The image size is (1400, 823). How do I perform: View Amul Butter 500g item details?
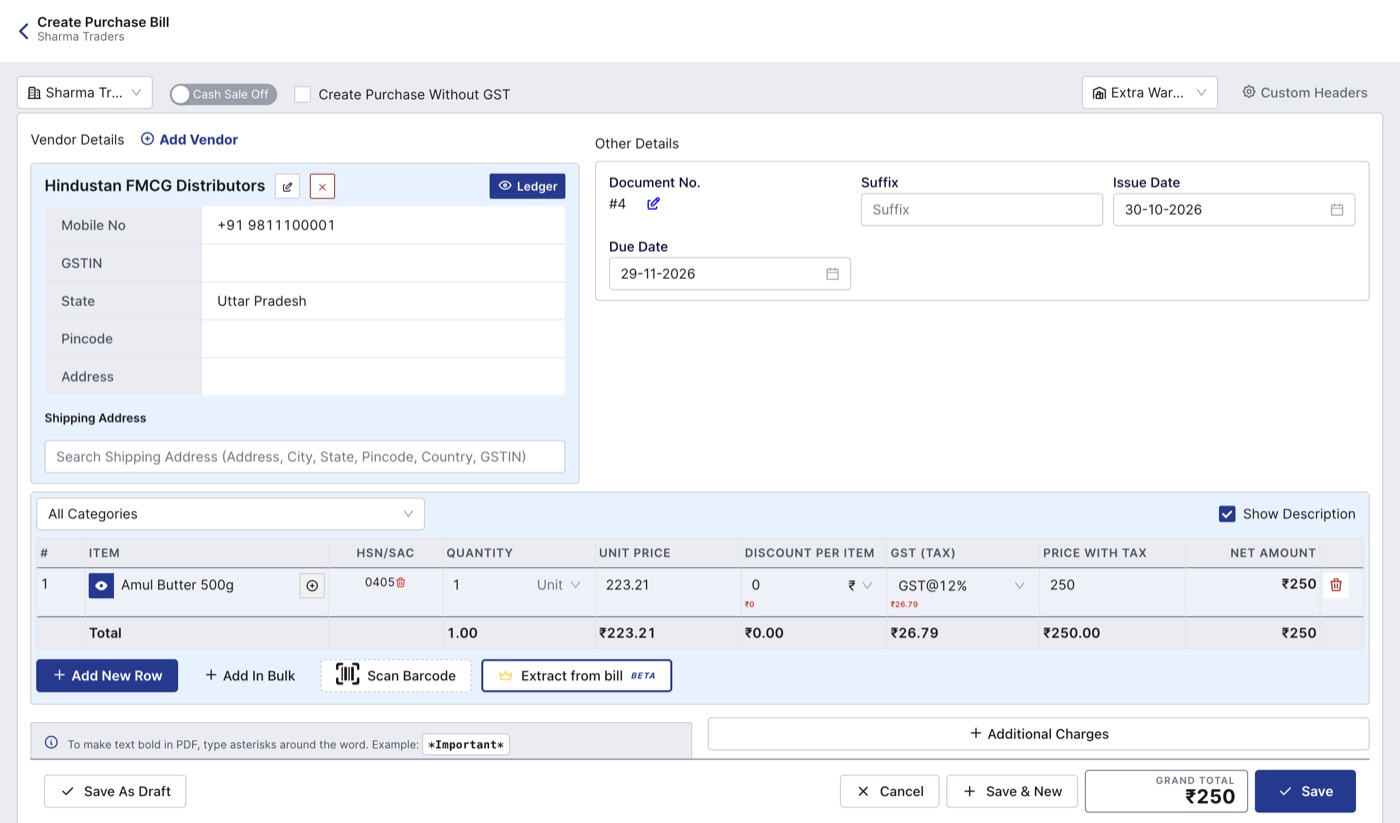coord(101,585)
